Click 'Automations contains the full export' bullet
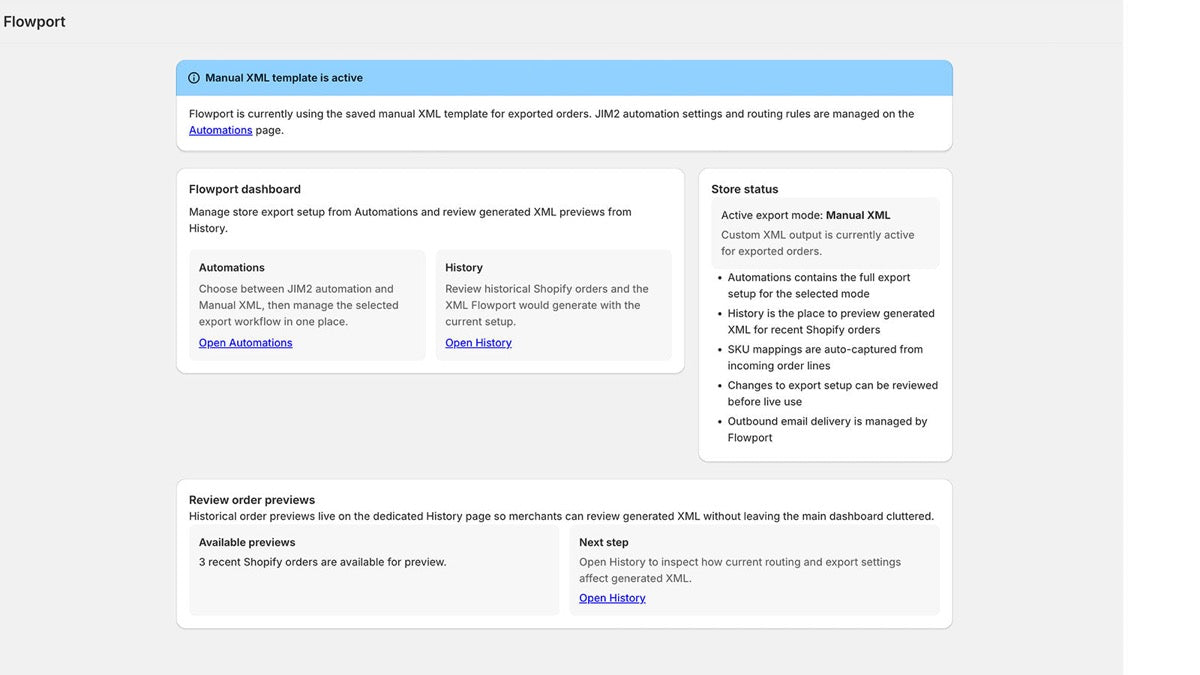Image resolution: width=1200 pixels, height=675 pixels. click(819, 286)
